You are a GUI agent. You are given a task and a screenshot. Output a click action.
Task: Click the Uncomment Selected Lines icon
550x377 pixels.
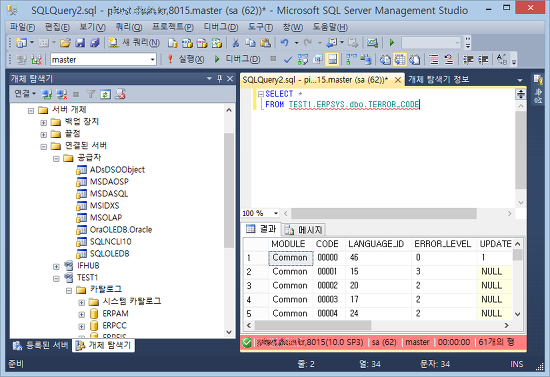click(449, 60)
